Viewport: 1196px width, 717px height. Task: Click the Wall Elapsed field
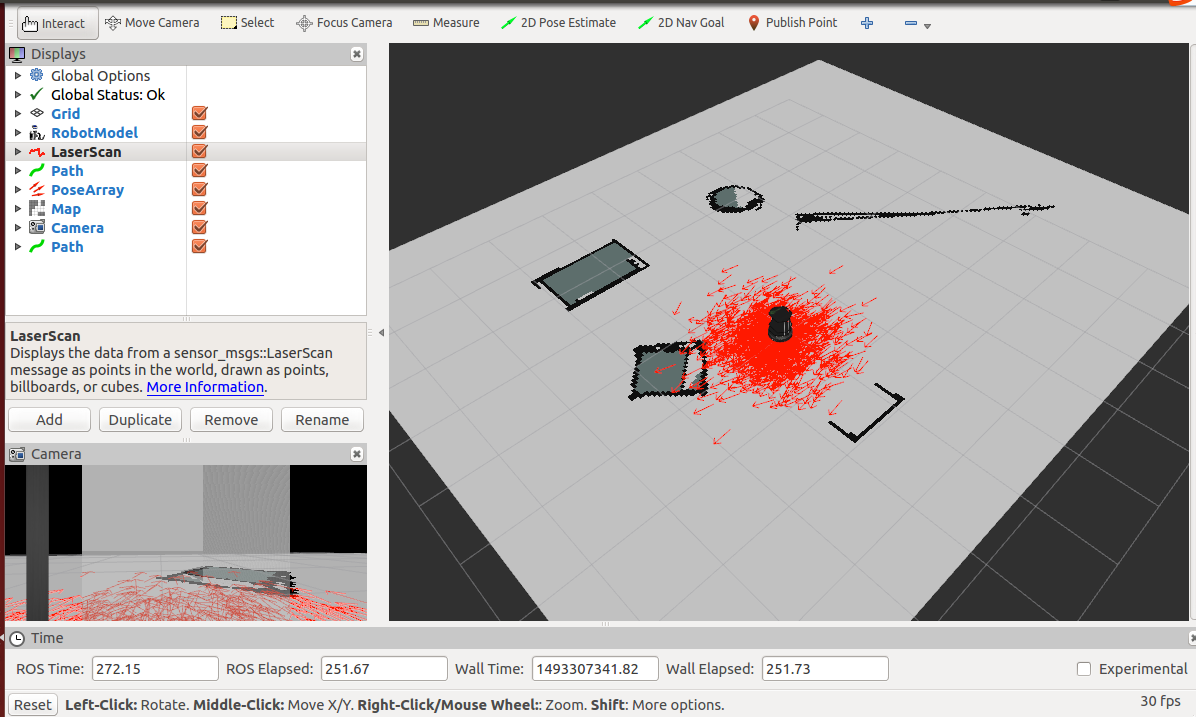tap(825, 669)
